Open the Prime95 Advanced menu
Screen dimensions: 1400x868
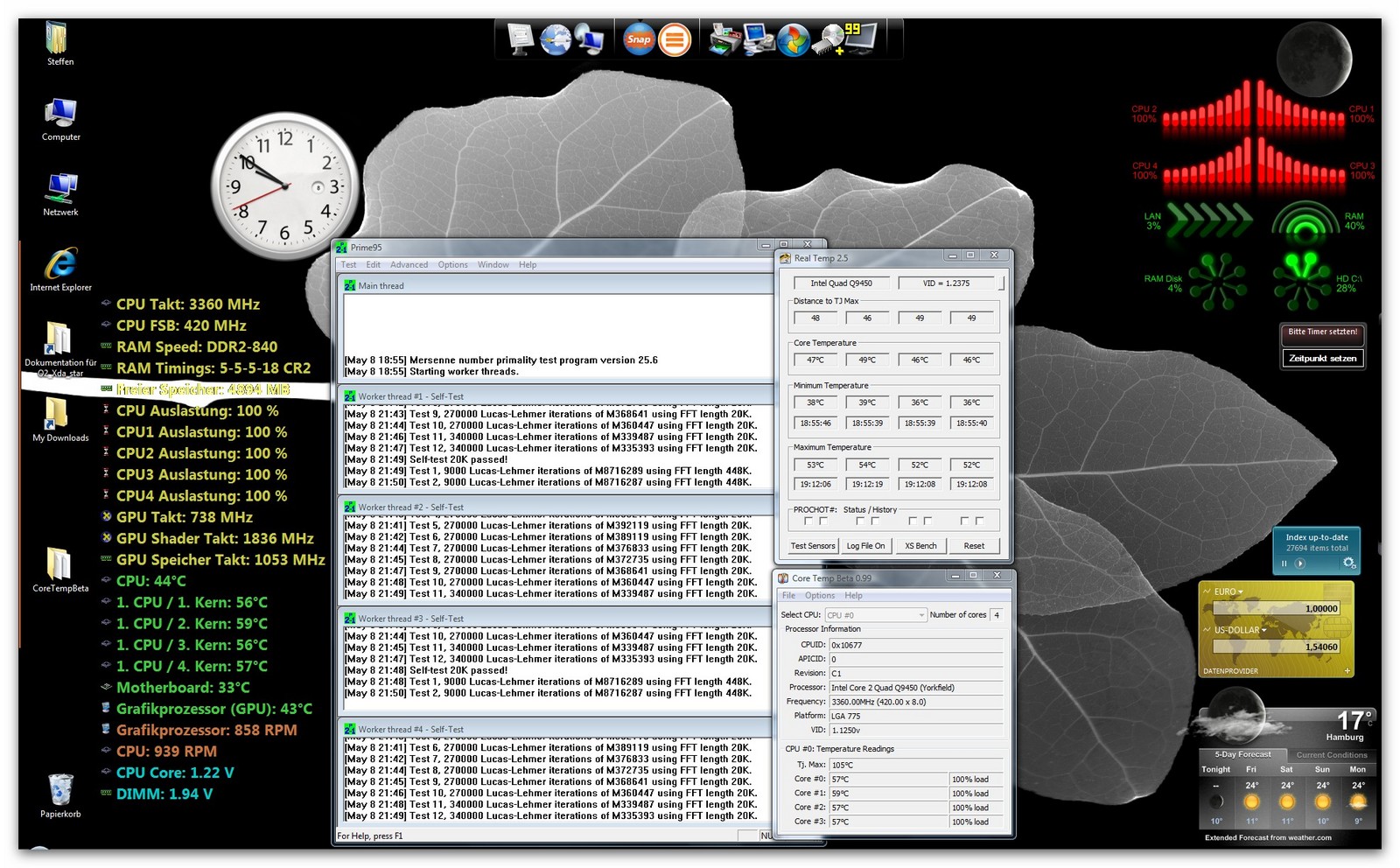point(409,265)
